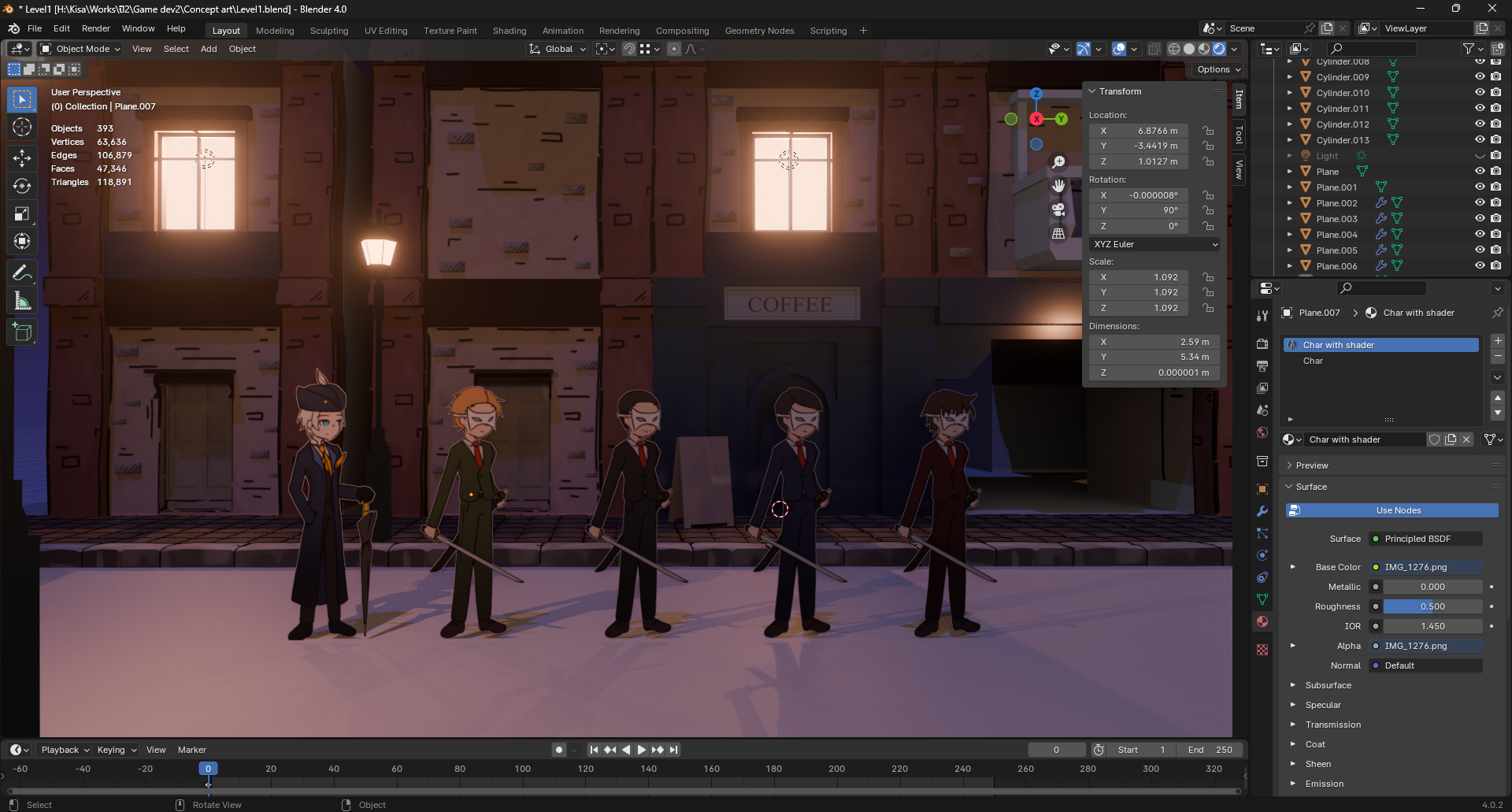Switch to the Shading workspace tab

509,31
